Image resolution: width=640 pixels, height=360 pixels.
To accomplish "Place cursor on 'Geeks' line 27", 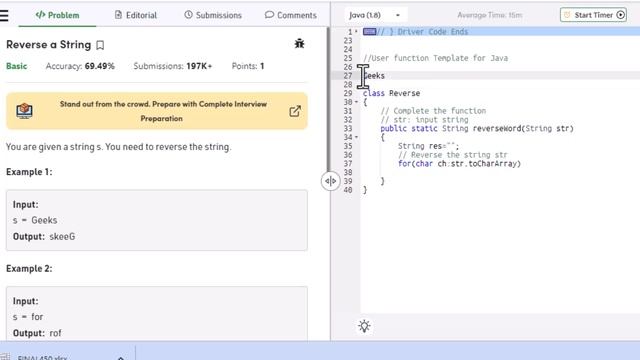I will point(374,76).
